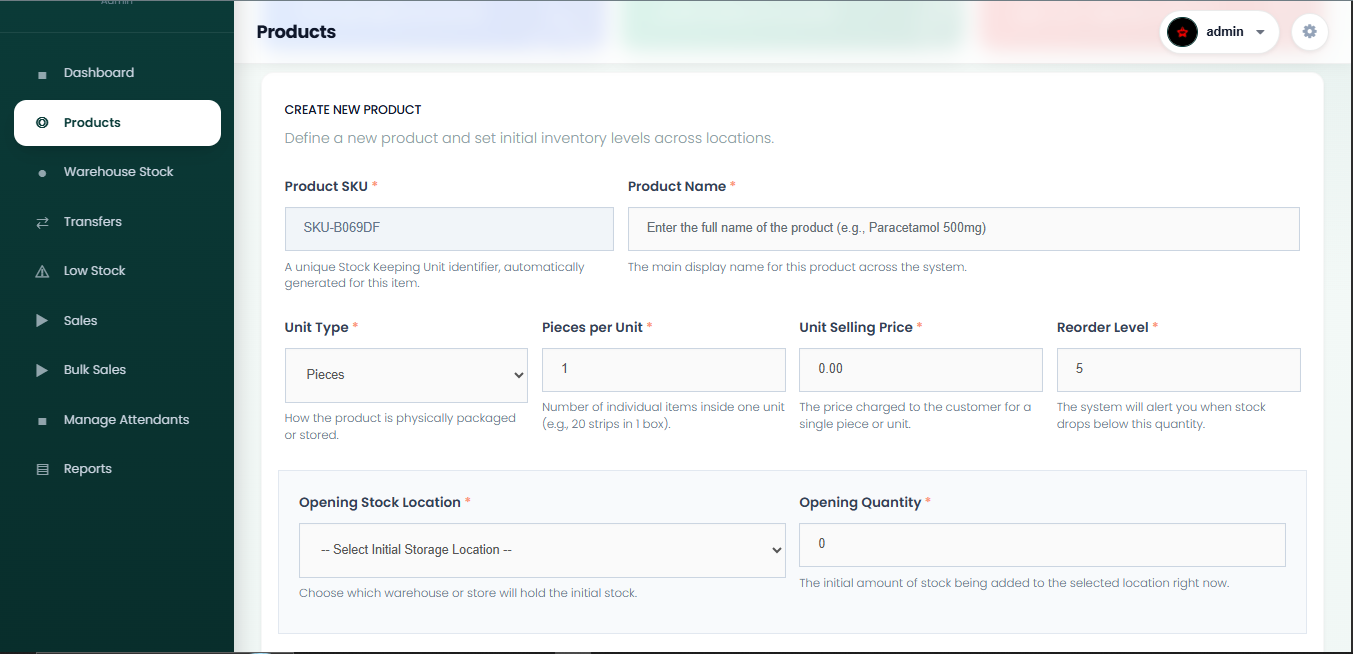Open the Unit Type dropdown
Screen dimensions: 1353x654
click(x=406, y=375)
